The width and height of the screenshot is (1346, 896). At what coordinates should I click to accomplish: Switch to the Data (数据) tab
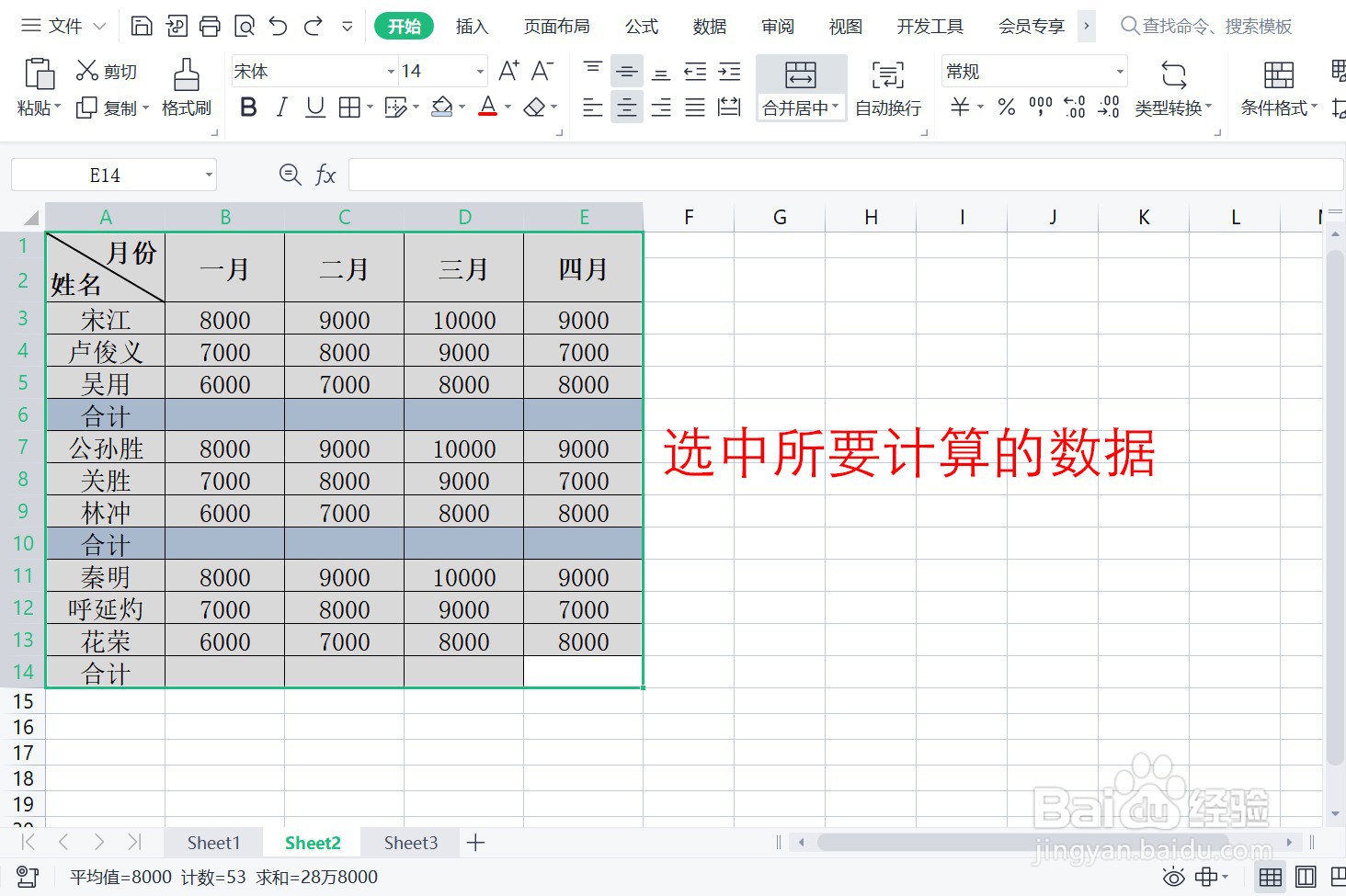[710, 27]
